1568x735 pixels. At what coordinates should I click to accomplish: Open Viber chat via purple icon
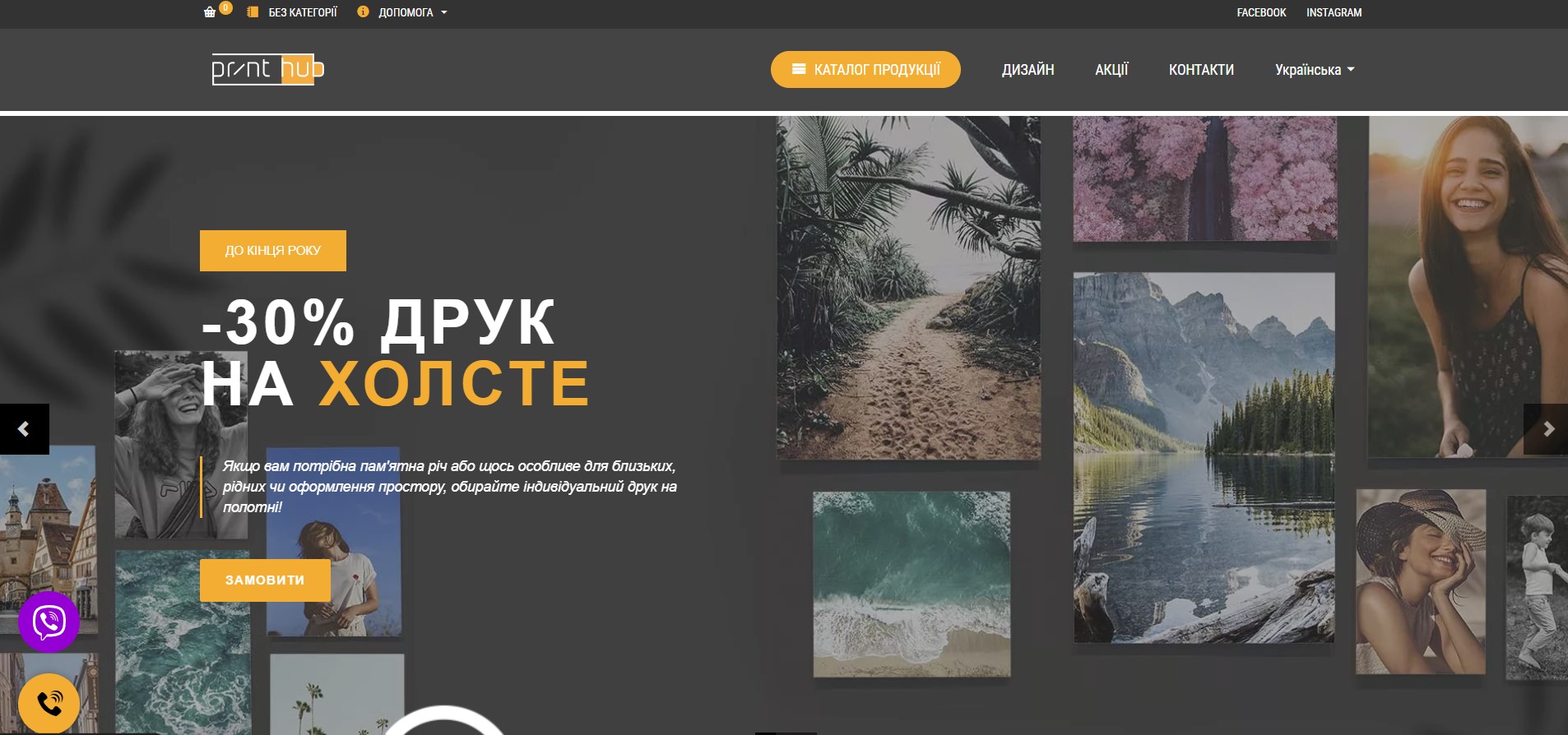(x=49, y=622)
